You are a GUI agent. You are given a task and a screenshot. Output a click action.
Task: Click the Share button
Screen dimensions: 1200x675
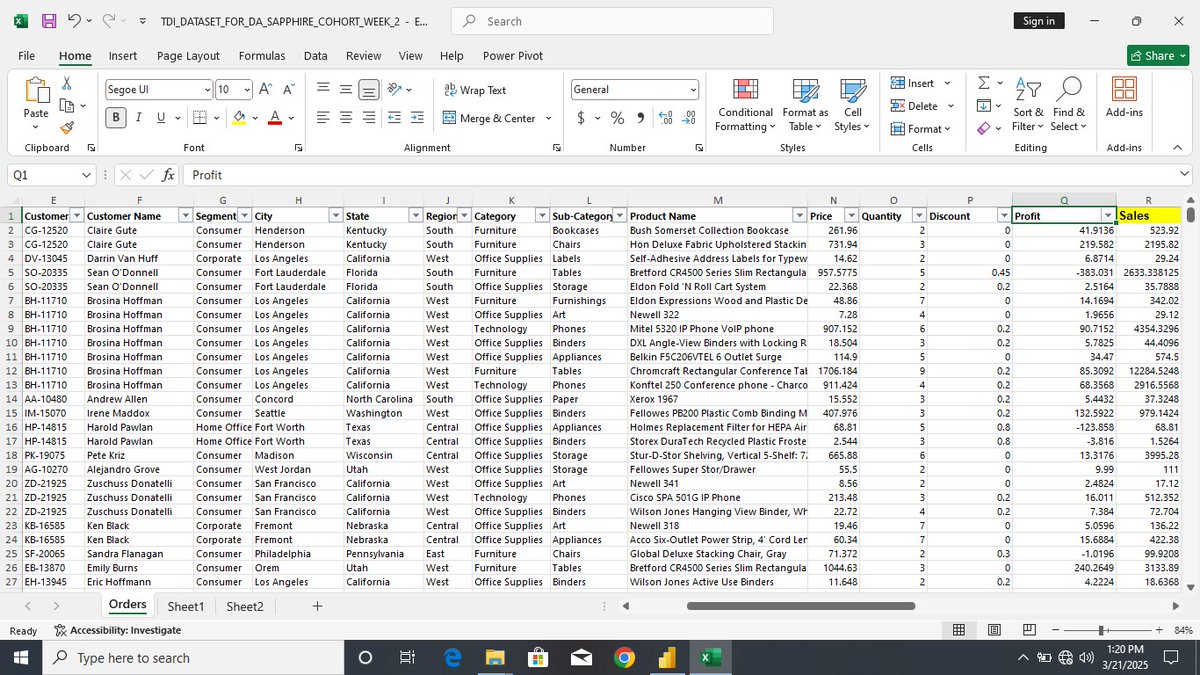tap(1158, 56)
